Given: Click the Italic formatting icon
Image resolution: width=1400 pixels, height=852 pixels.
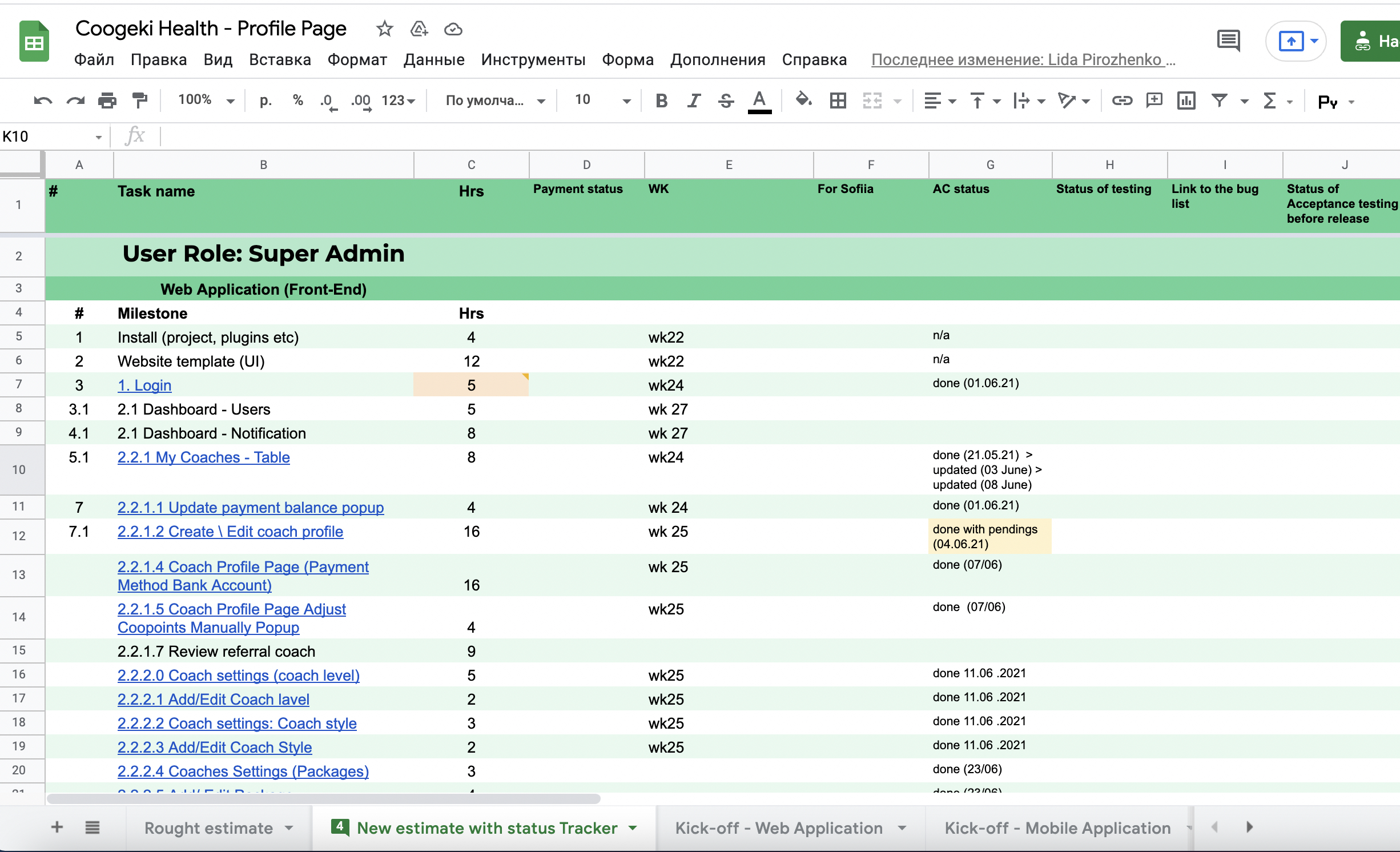Looking at the screenshot, I should pyautogui.click(x=693, y=100).
